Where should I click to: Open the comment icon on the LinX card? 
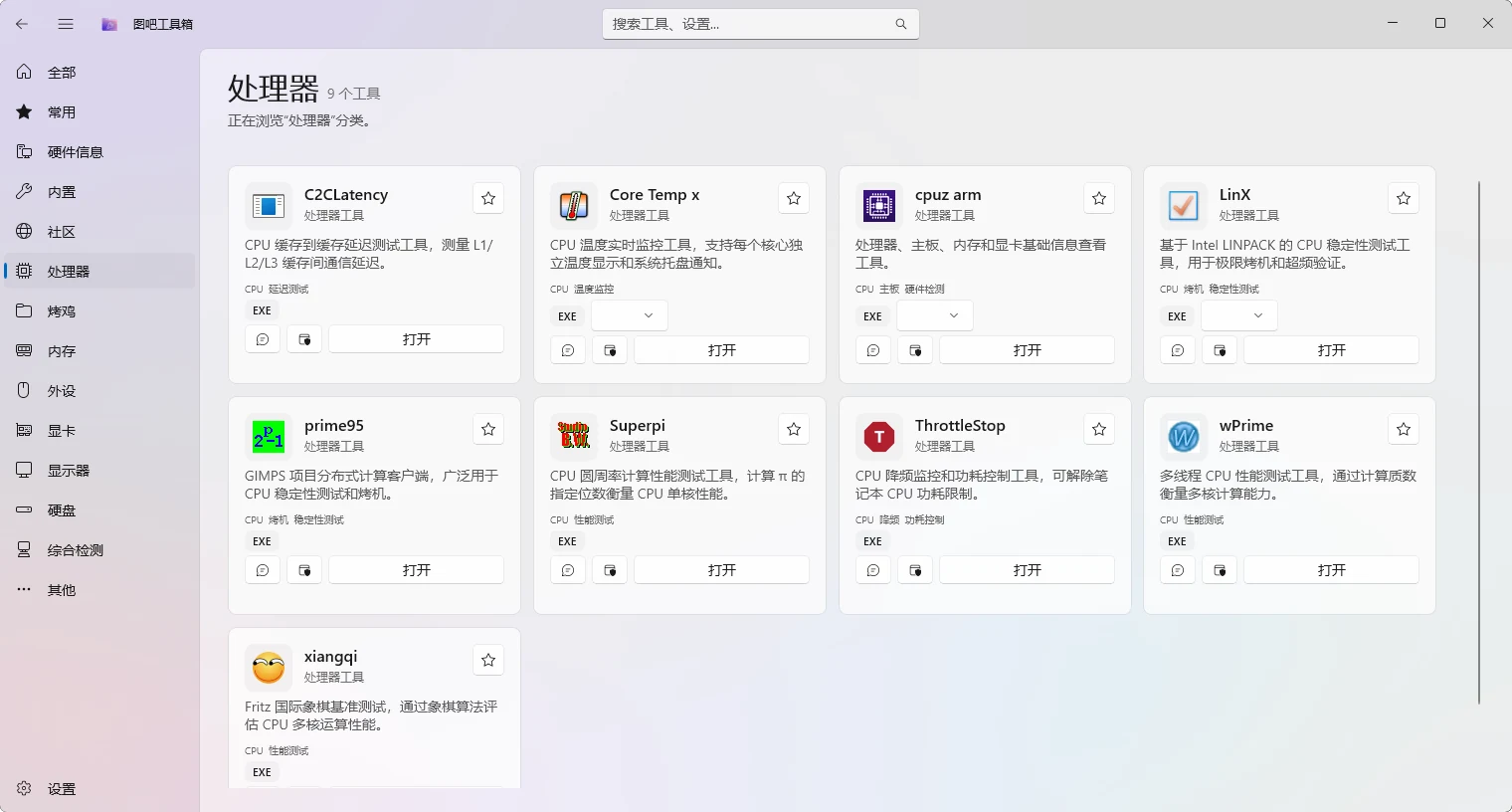pyautogui.click(x=1178, y=350)
